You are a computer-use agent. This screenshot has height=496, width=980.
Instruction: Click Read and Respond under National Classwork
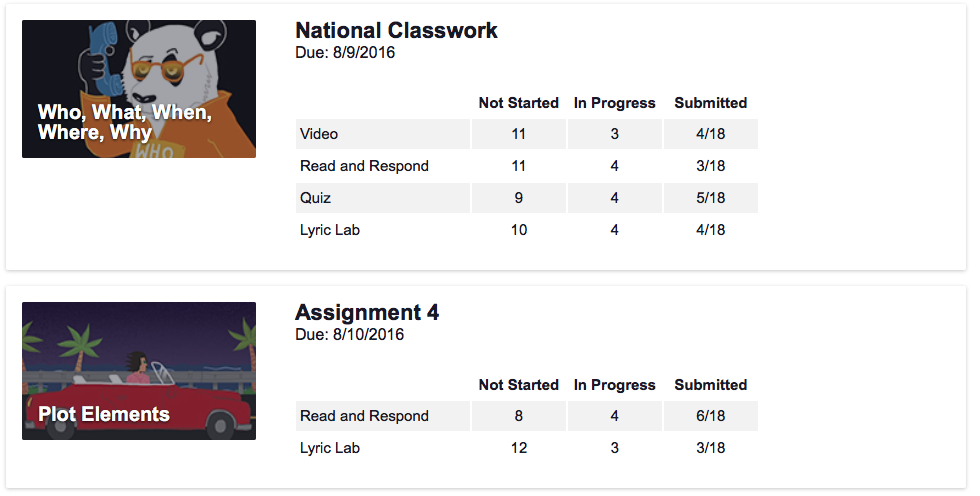tap(364, 166)
